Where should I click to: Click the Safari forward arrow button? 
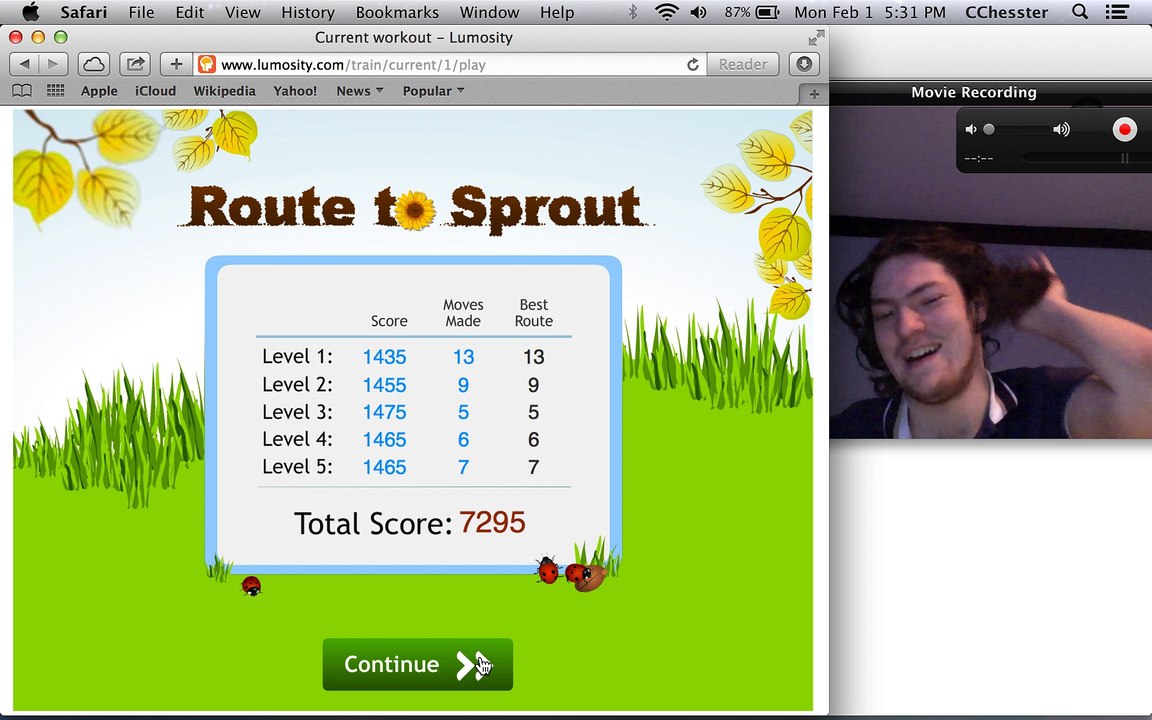53,65
